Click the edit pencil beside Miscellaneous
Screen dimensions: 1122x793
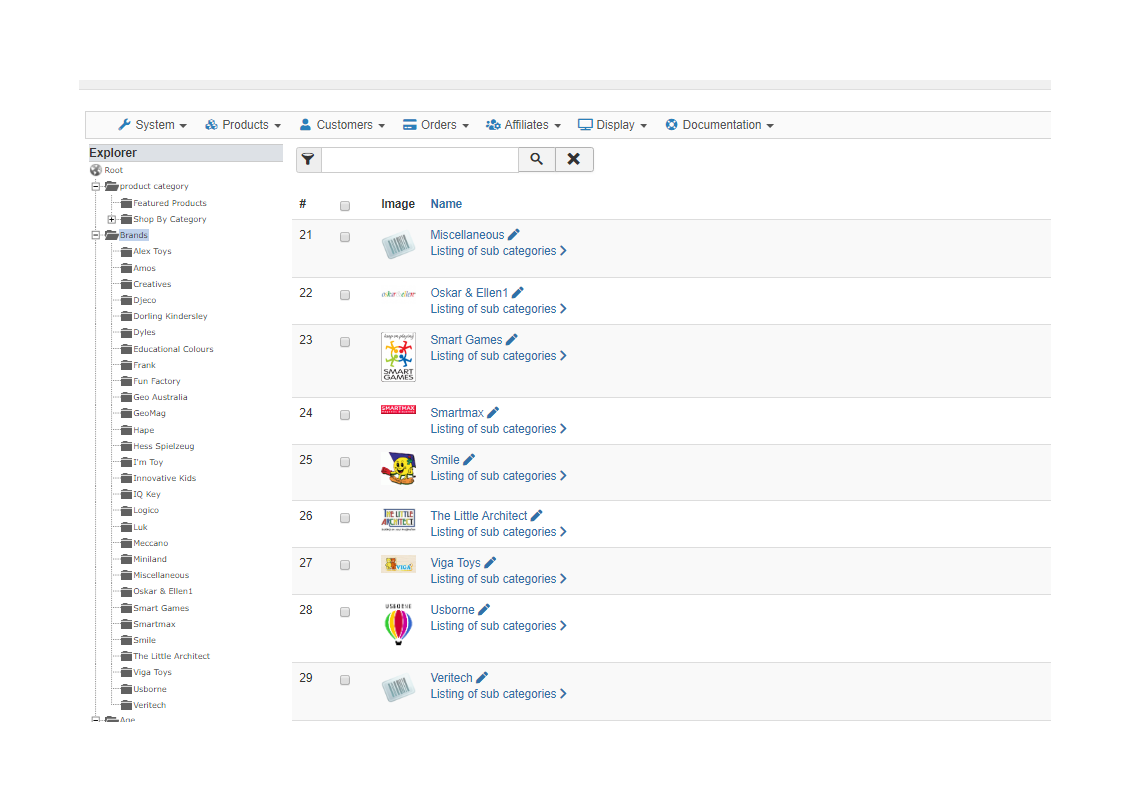coord(514,235)
